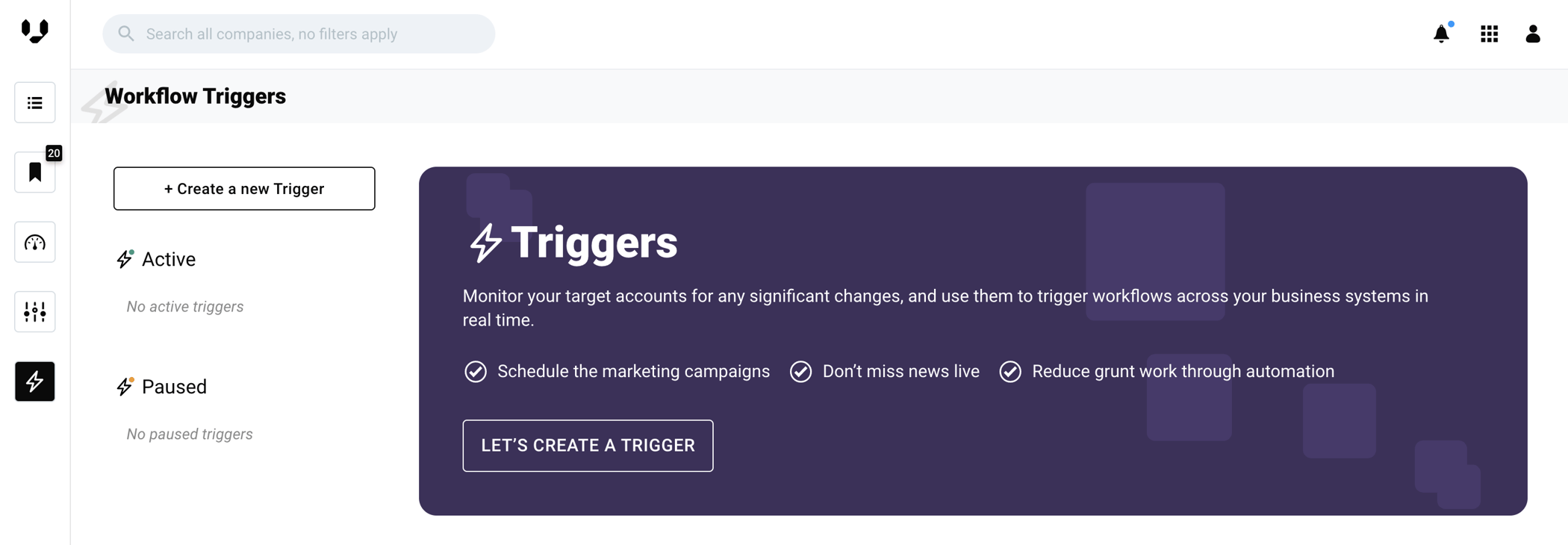Click the search magnifier icon
Viewport: 1568px width, 545px height.
tap(126, 34)
